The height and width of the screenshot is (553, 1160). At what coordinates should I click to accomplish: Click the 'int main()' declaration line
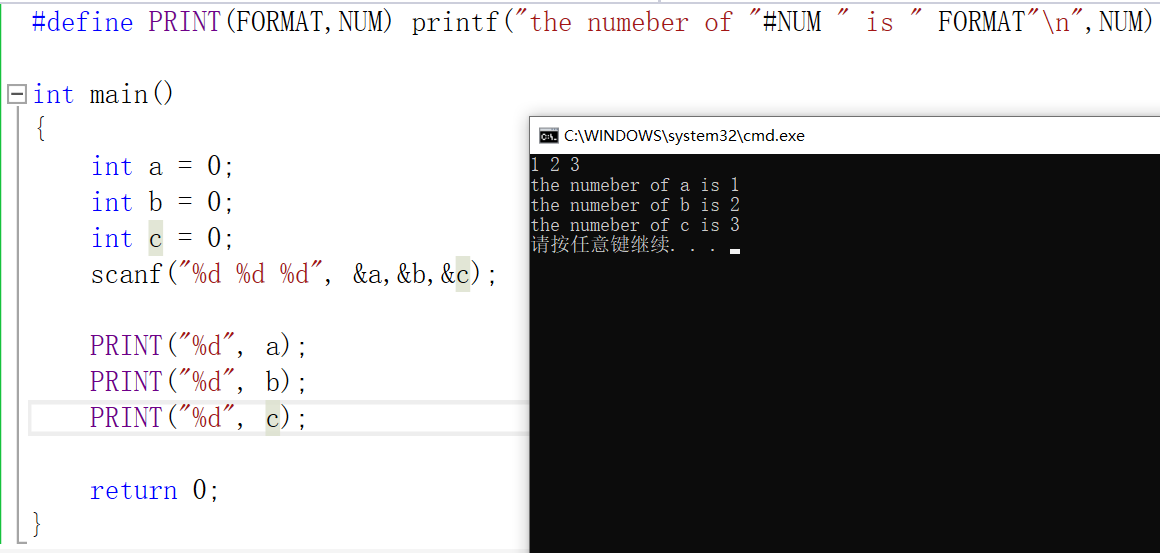103,95
